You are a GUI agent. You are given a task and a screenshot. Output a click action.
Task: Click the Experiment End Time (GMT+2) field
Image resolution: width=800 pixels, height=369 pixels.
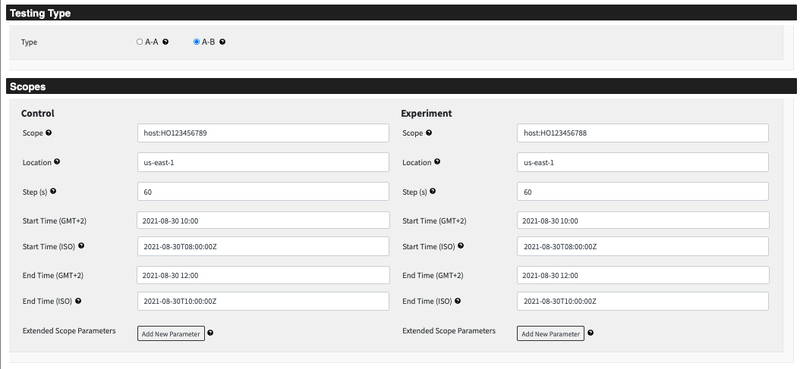click(x=643, y=275)
